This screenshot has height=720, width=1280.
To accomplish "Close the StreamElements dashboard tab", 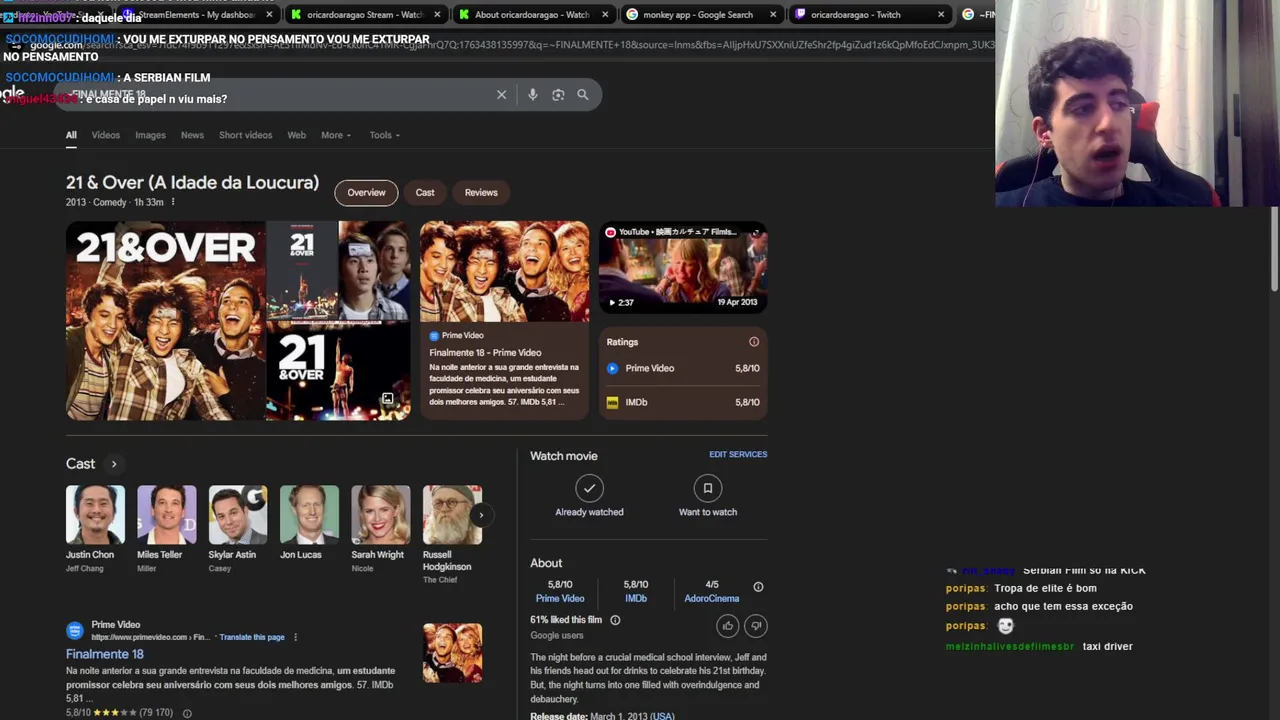I will [x=269, y=15].
